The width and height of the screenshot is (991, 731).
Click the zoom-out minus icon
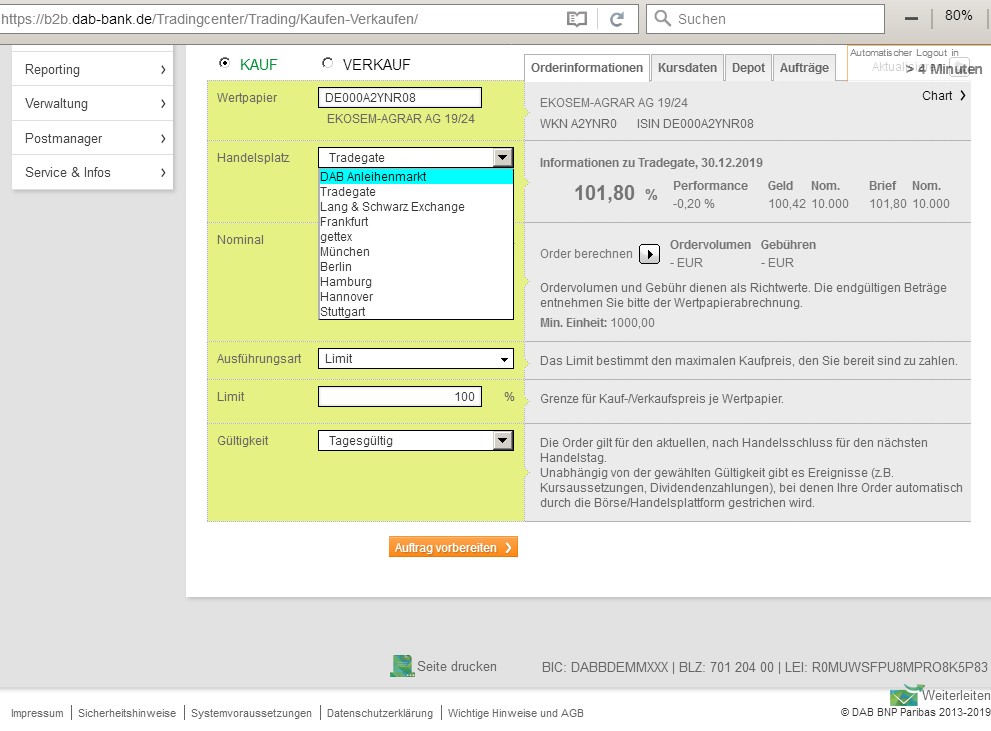pos(911,18)
